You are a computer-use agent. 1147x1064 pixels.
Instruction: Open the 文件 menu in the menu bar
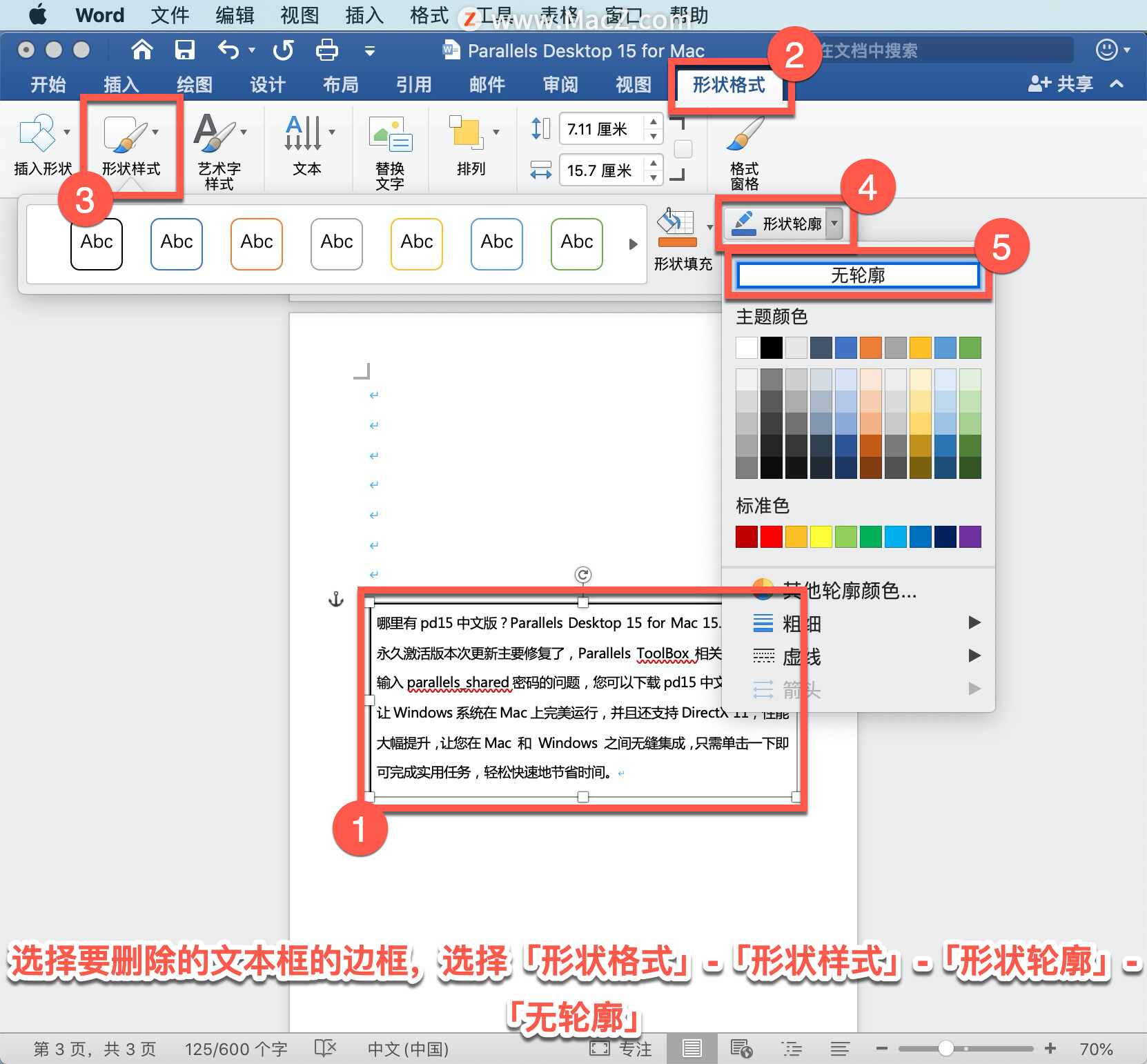coord(170,15)
